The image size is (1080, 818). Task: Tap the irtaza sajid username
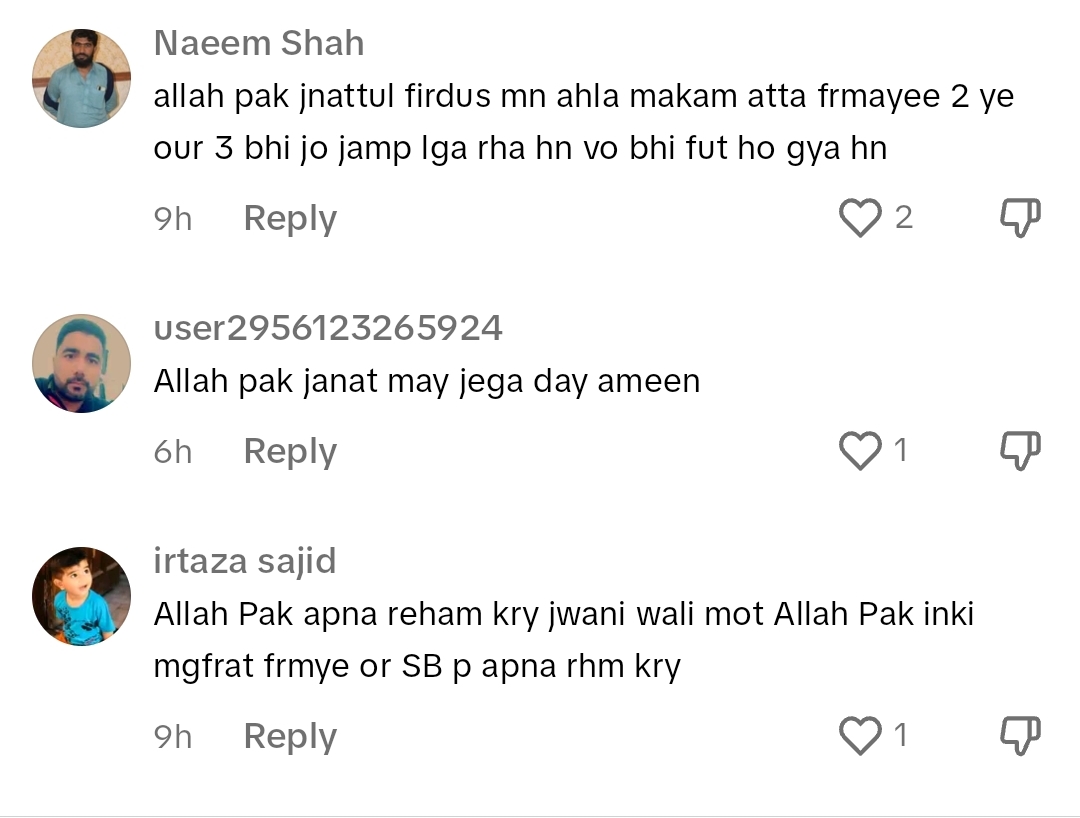pyautogui.click(x=244, y=561)
